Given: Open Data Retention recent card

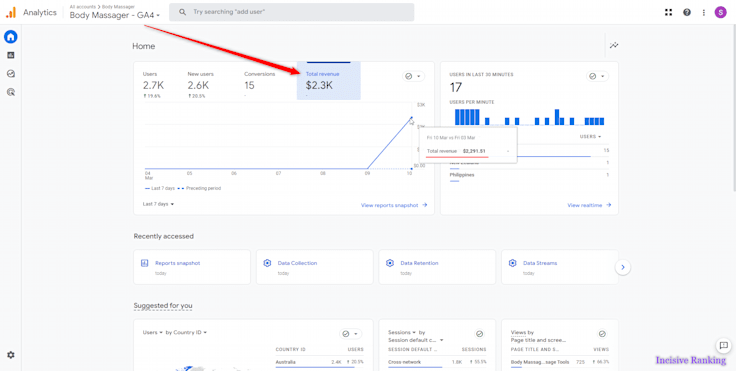Looking at the screenshot, I should (x=437, y=267).
